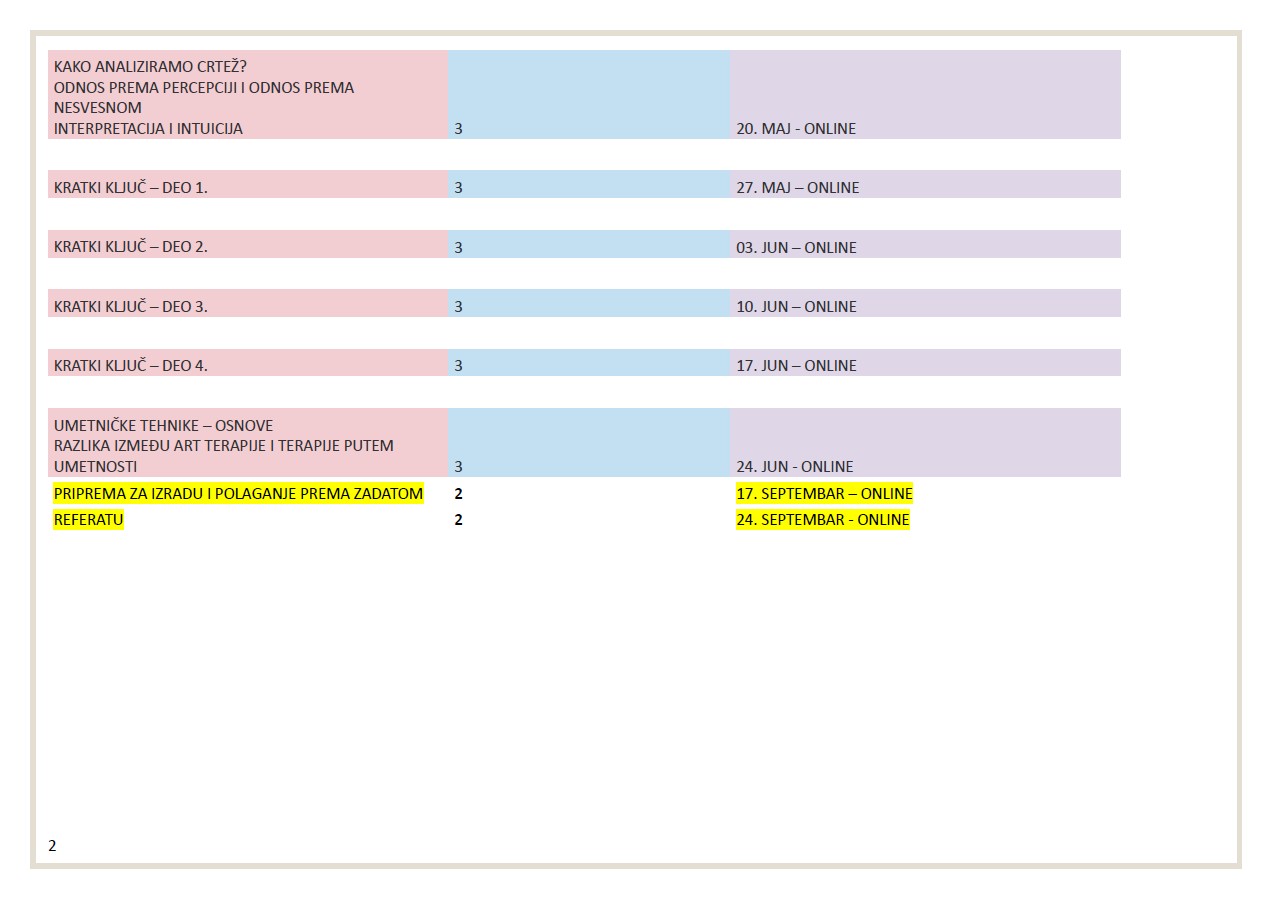Click the 'KAKO ANALIZIRAMO CRTEŽ?' heading text

[x=150, y=67]
